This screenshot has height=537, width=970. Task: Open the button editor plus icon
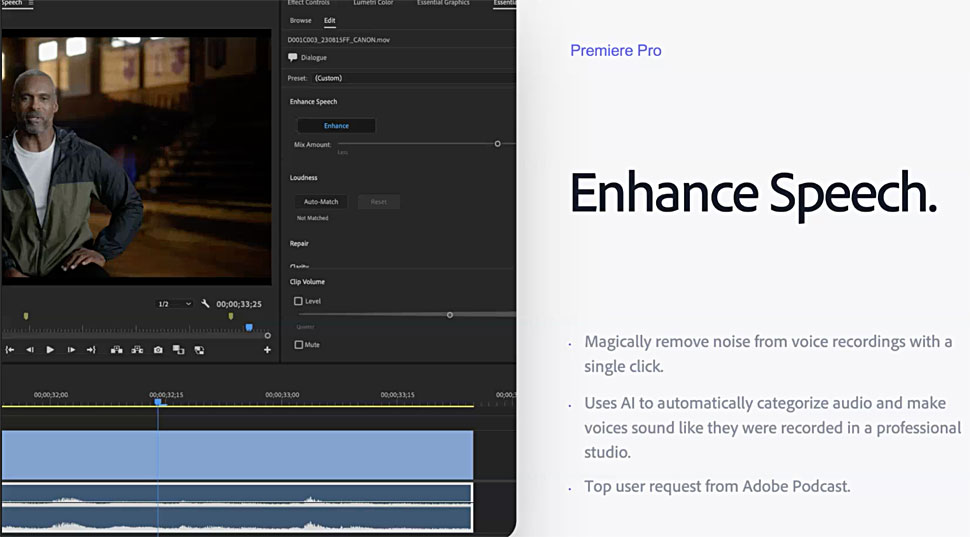click(267, 350)
